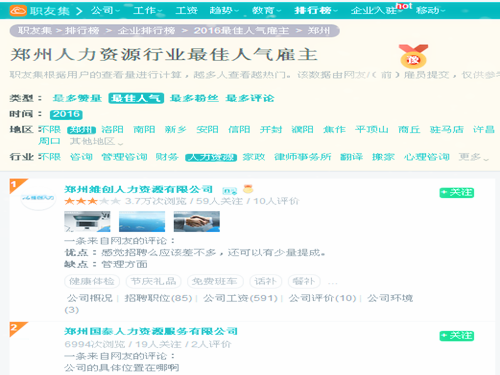Filter by industry 家政
This screenshot has height=375, width=500.
[x=254, y=157]
